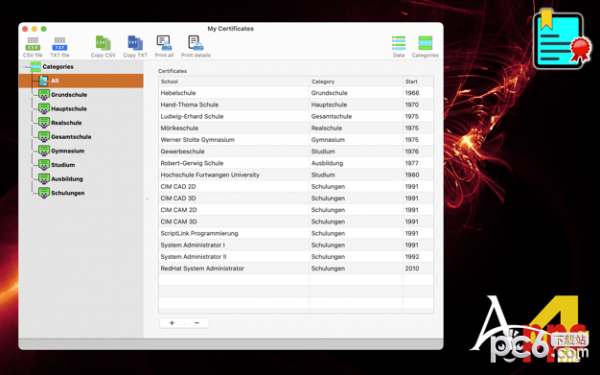Sort by the Category column header
Viewport: 600px width, 375px height.
[356, 82]
